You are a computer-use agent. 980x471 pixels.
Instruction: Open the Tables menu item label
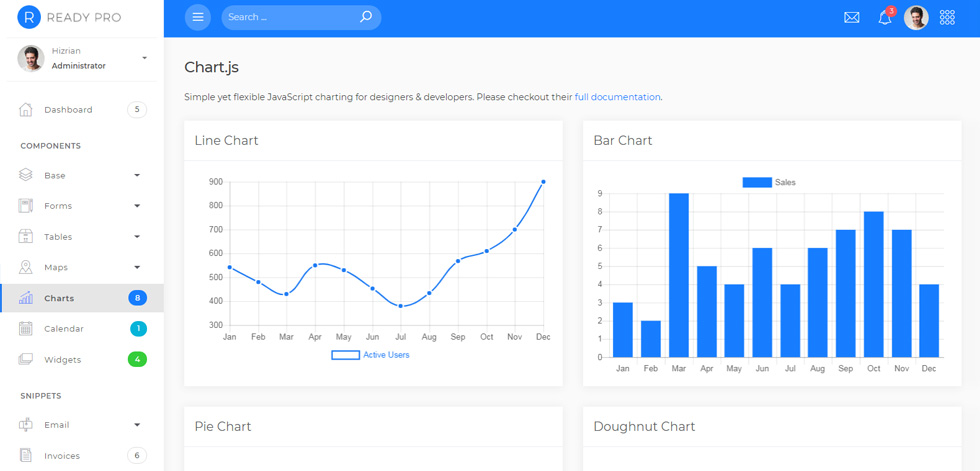pyautogui.click(x=58, y=237)
